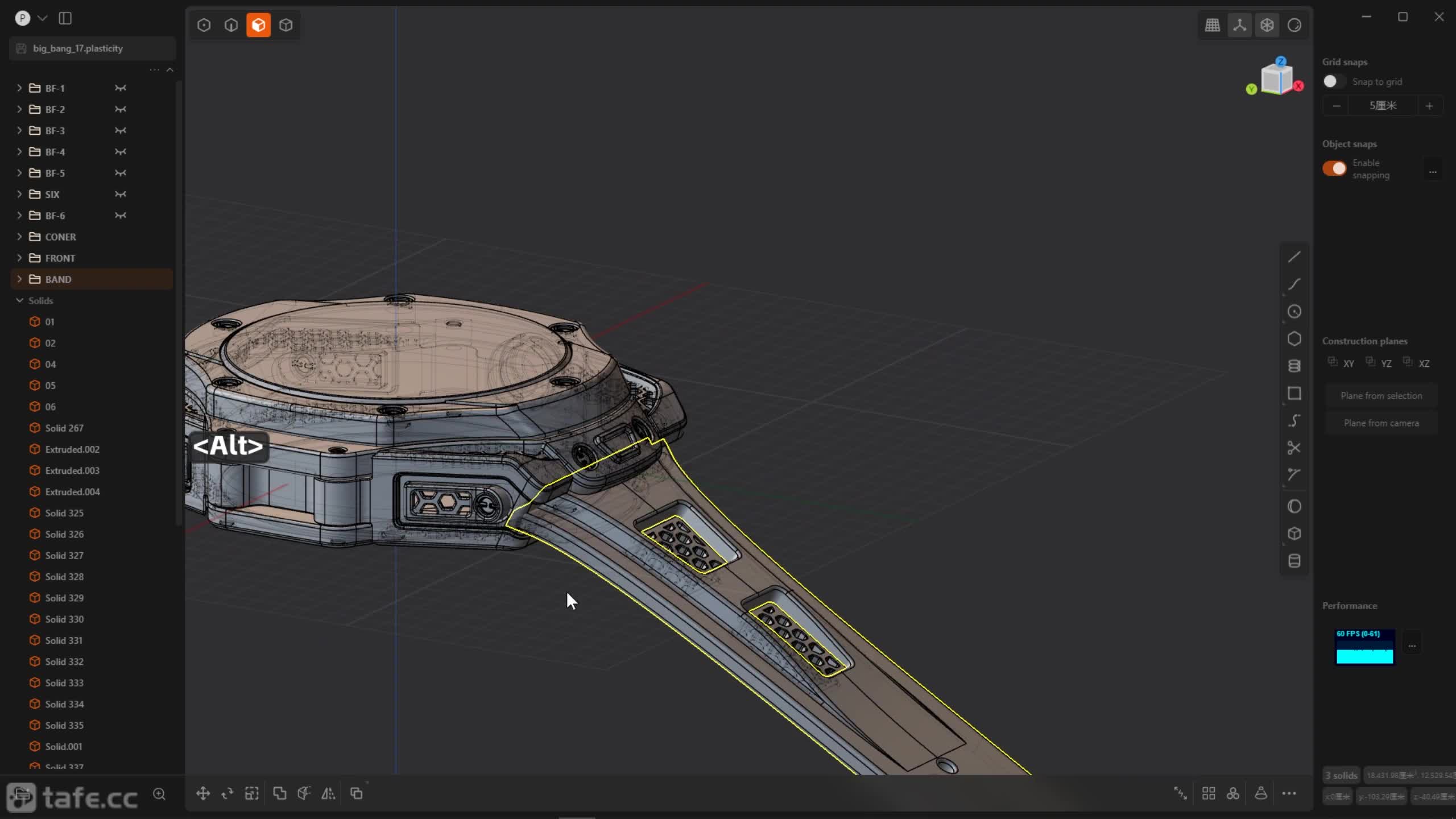Increase grid size with plus stepper
The height and width of the screenshot is (819, 1456).
pyautogui.click(x=1429, y=106)
